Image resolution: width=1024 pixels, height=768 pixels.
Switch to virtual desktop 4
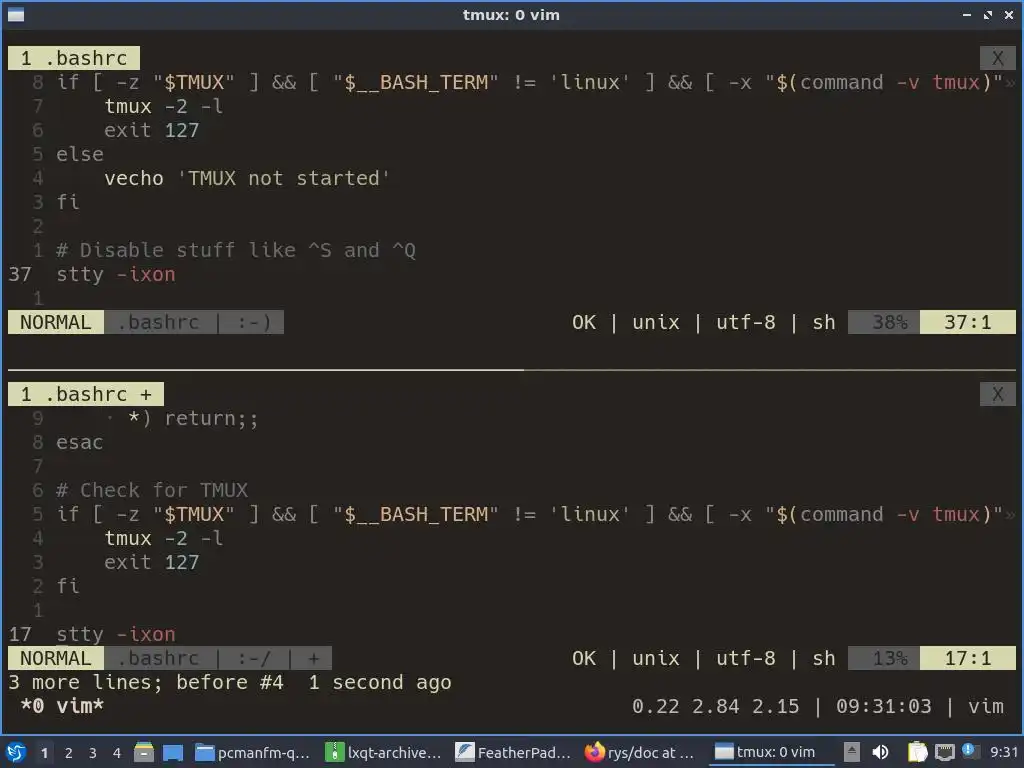click(x=117, y=753)
